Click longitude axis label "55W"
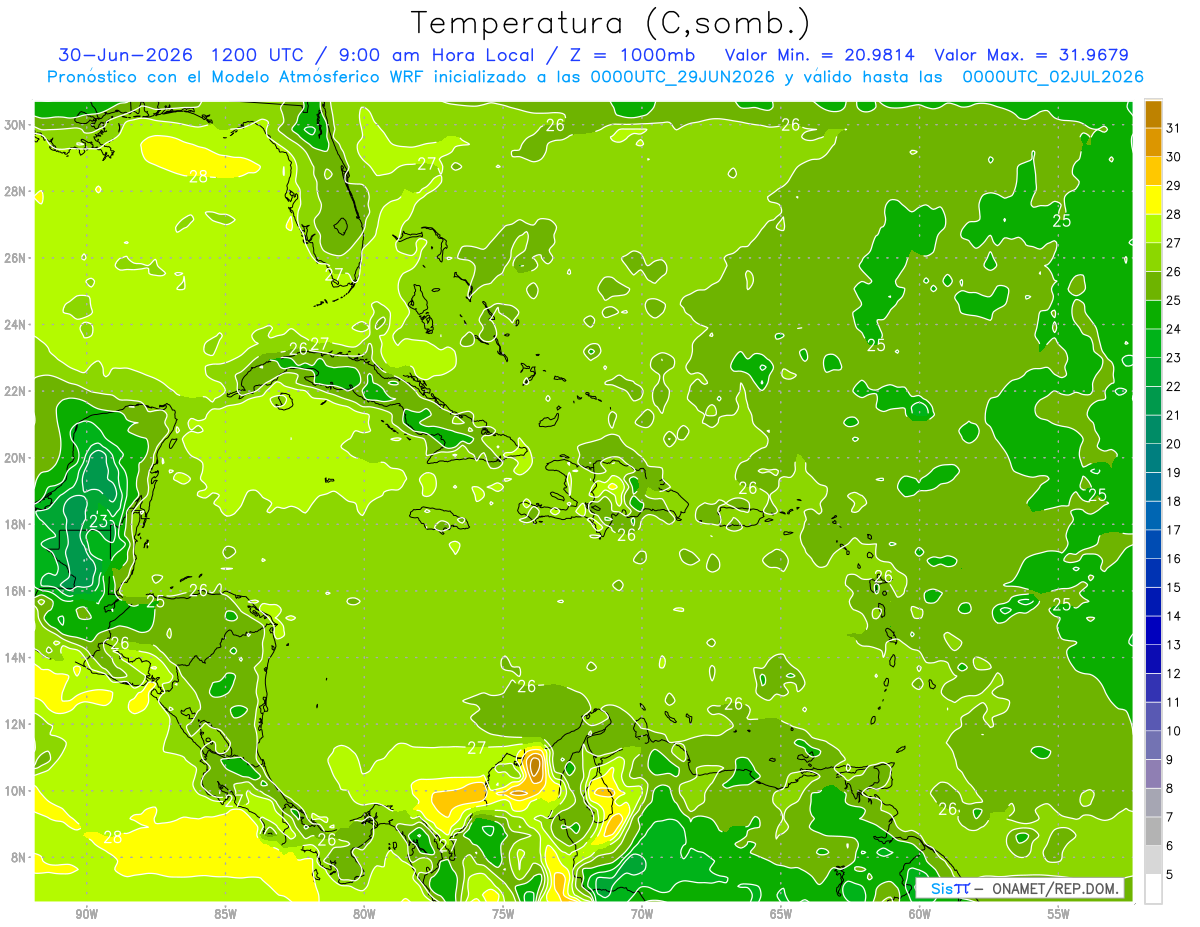Screen dimensions: 1200x927 click(1059, 914)
